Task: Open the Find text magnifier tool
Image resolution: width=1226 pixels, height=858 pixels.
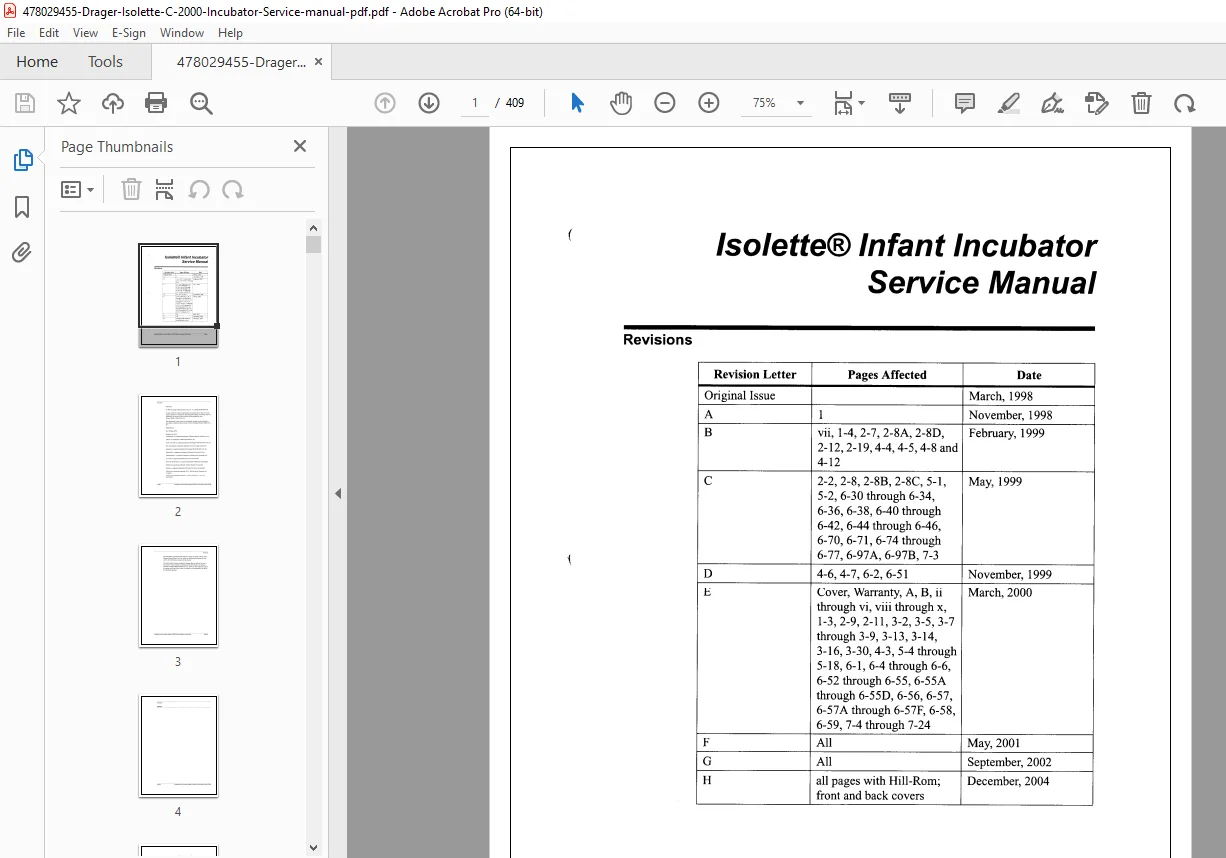Action: tap(201, 103)
